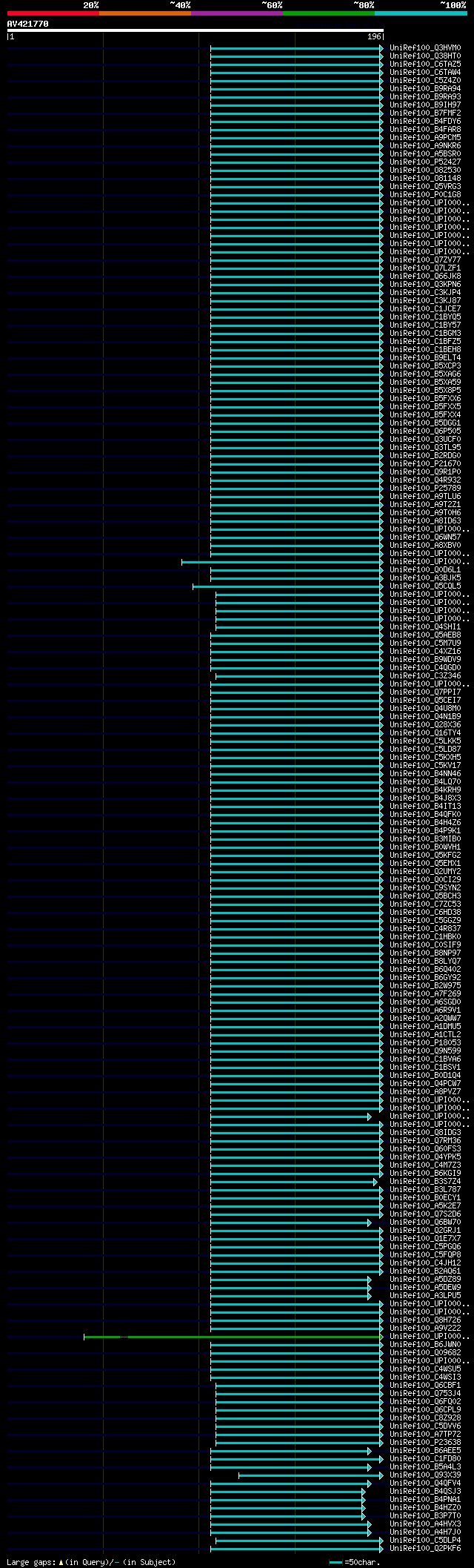The width and height of the screenshot is (474, 1568).
Task: Click UniRef100_P0C1G8 label
Action: point(425,195)
